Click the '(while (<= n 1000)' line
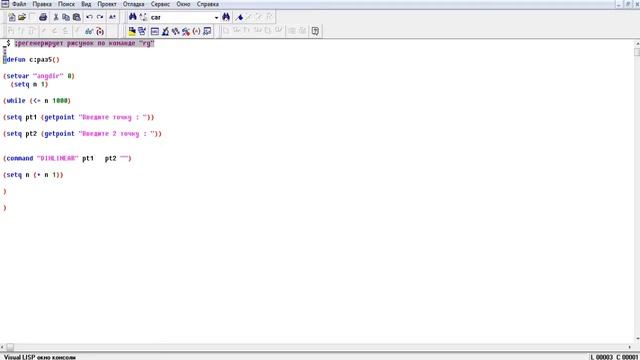The height and width of the screenshot is (360, 640). click(37, 101)
